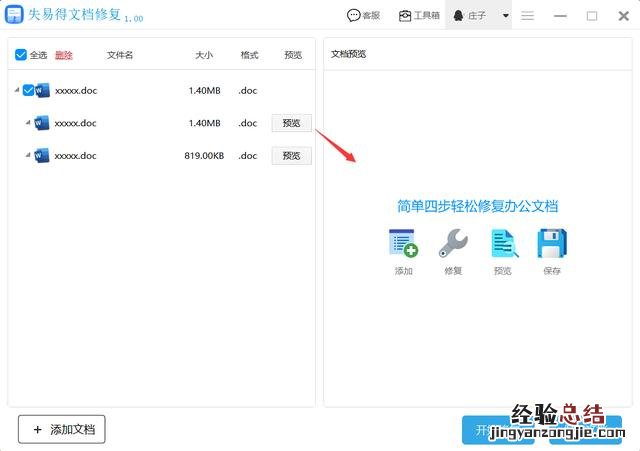Screen dimensions: 640x451
Task: Collapse the top-level xxxxx.doc tree row
Action: [x=15, y=91]
